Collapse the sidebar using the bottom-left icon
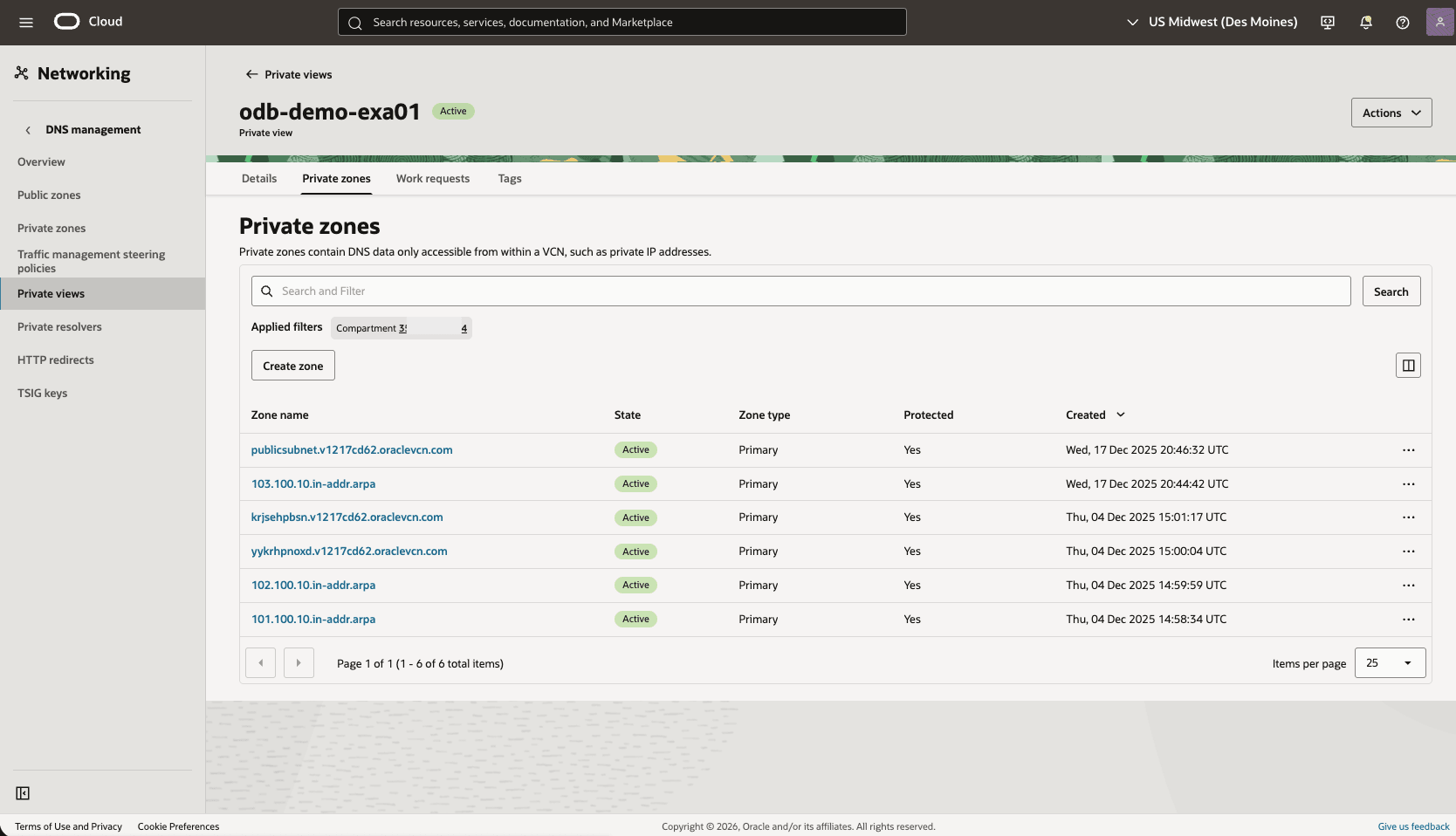 tap(23, 793)
